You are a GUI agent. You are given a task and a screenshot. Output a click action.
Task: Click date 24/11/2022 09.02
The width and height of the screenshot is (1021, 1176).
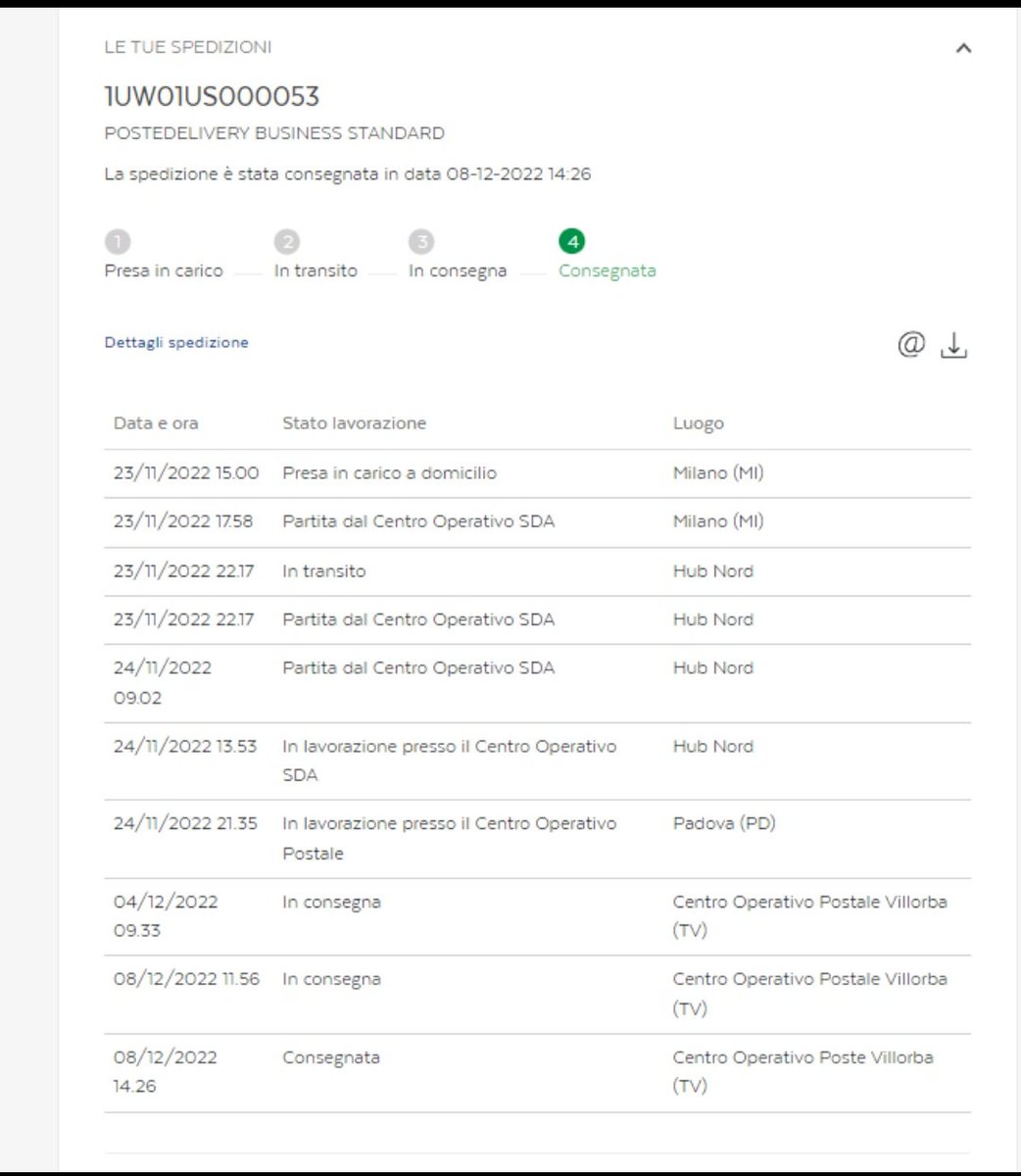pyautogui.click(x=163, y=683)
